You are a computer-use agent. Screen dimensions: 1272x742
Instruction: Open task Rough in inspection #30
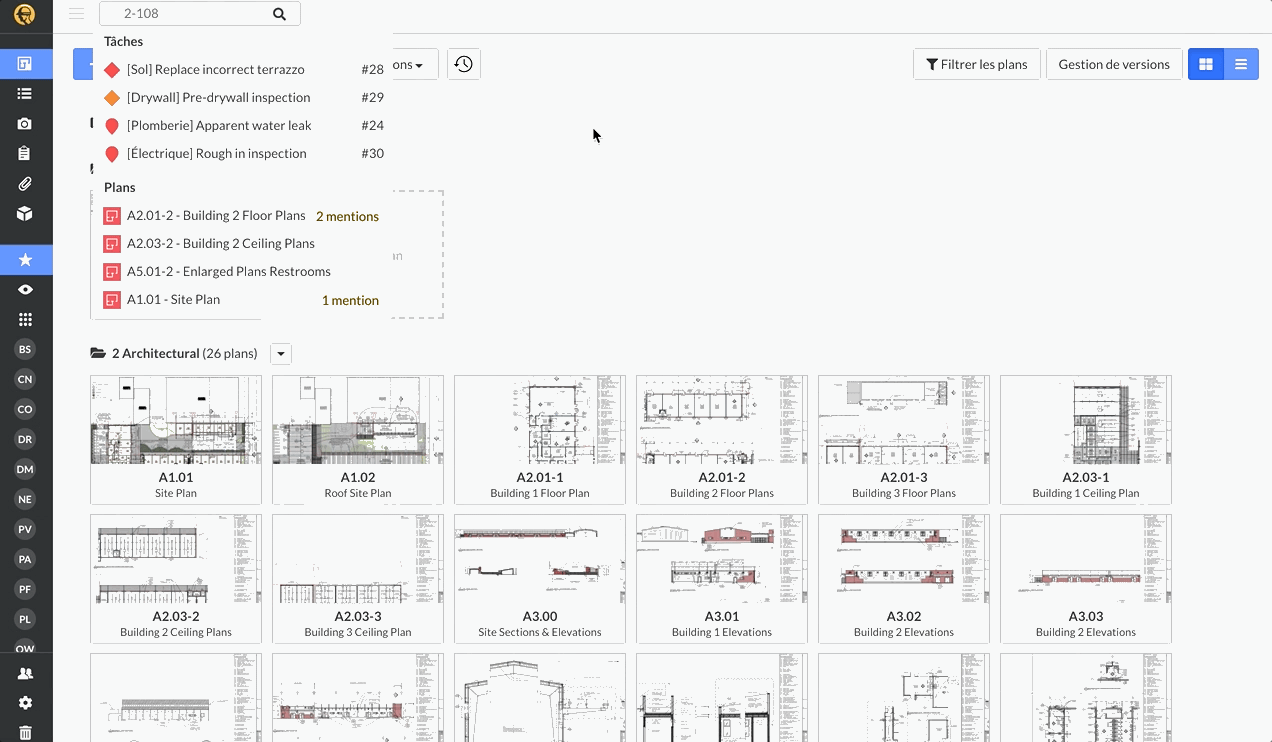point(244,154)
